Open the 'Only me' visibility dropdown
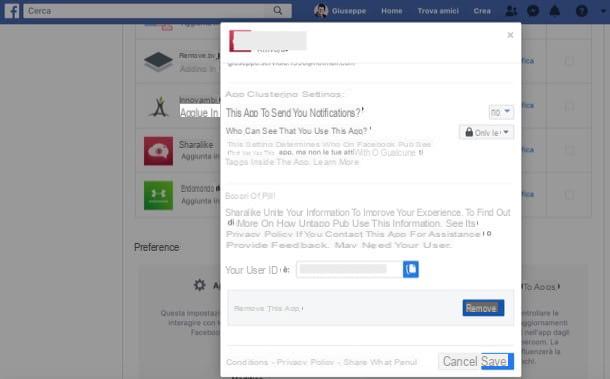This screenshot has height=379, width=610. click(x=487, y=132)
